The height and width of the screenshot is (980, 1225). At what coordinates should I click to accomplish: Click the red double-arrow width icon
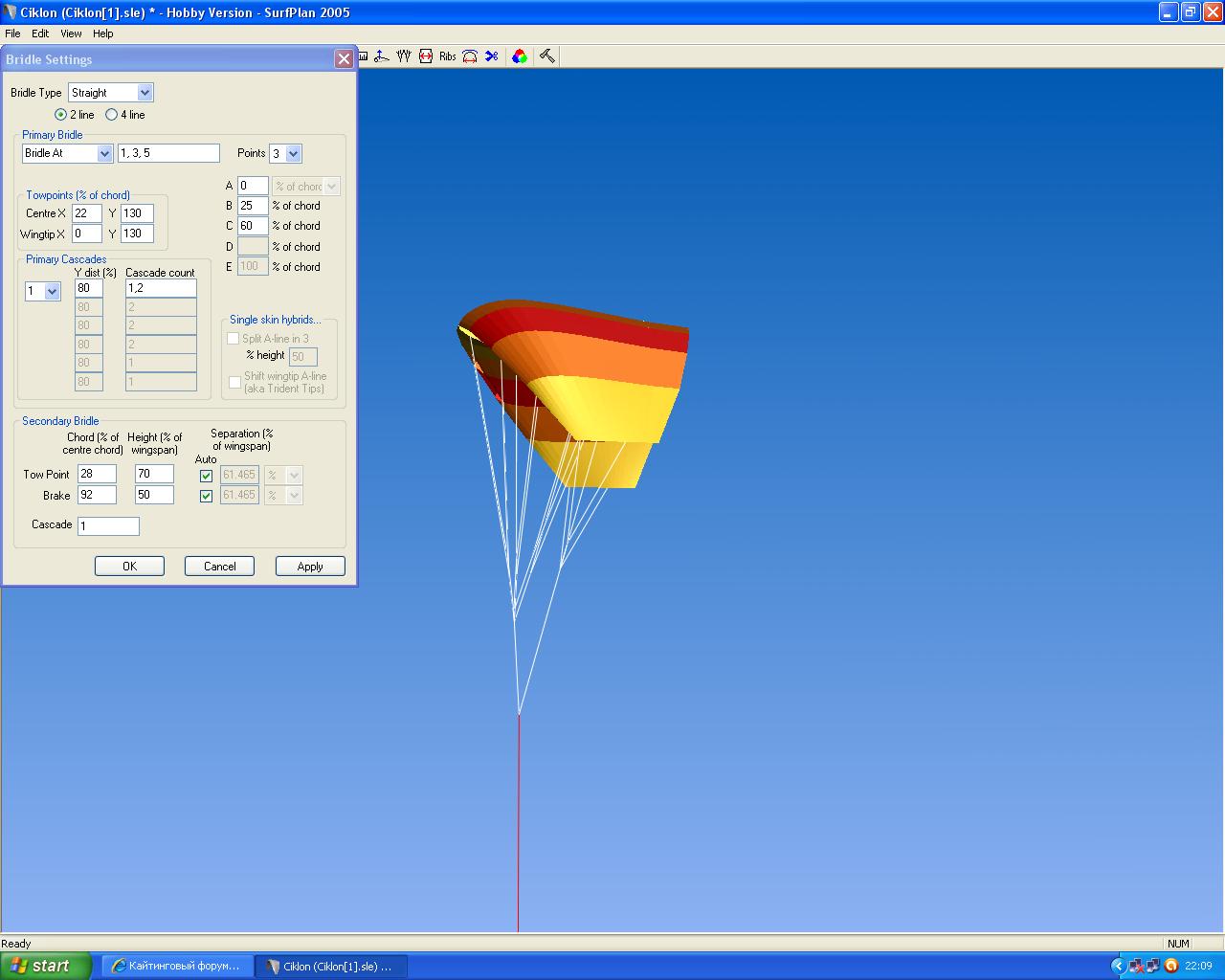[x=426, y=56]
